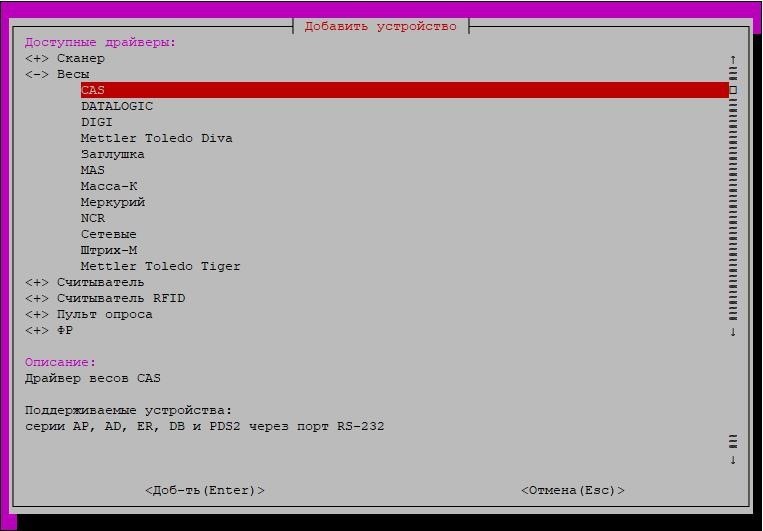Click driver list scrollbar down arrow
This screenshot has height=531, width=763.
click(x=733, y=331)
